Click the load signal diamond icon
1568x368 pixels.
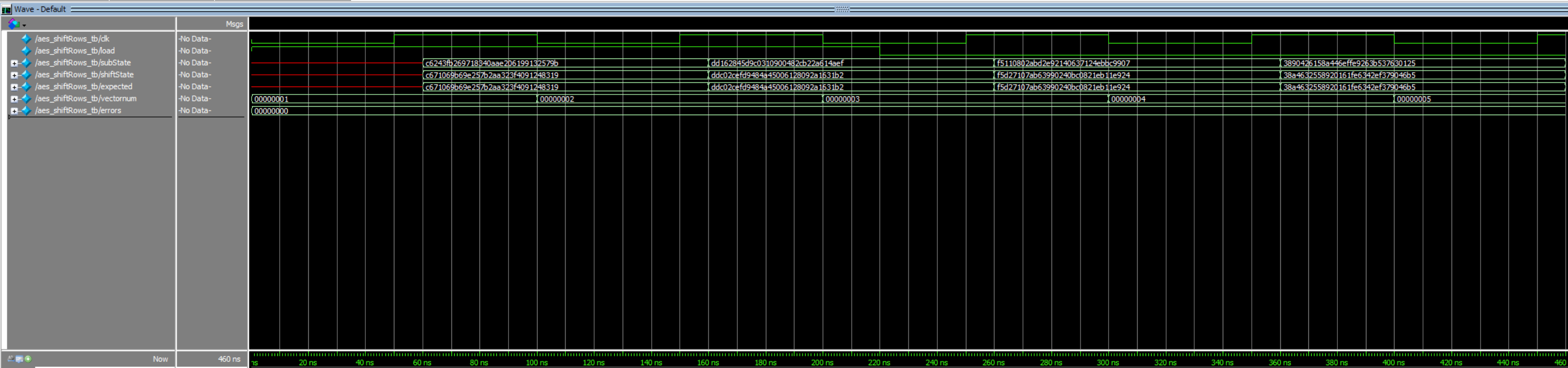[x=26, y=51]
